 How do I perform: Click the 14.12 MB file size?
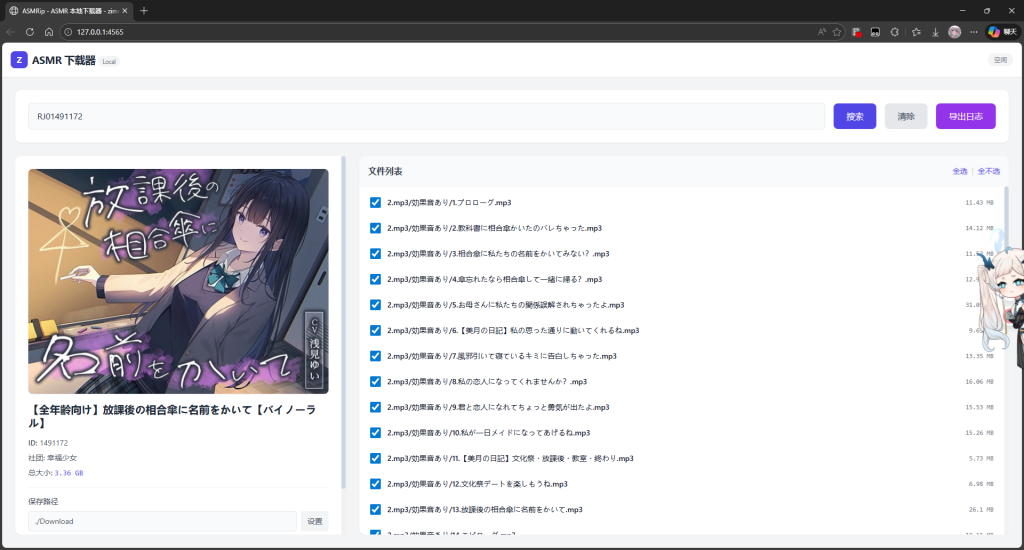click(x=979, y=228)
